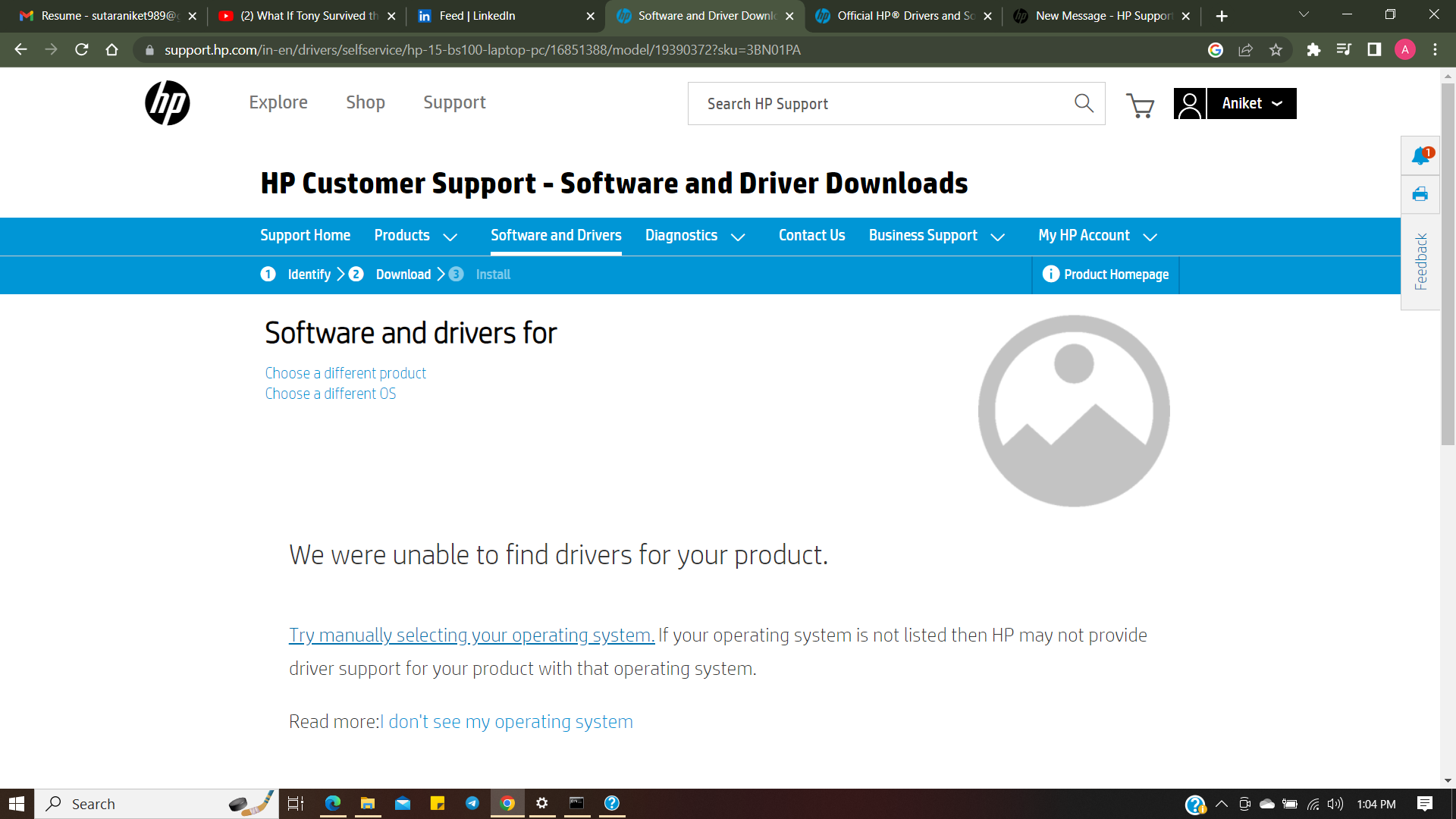Click Try manually selecting your operating system
1456x819 pixels.
click(x=470, y=635)
